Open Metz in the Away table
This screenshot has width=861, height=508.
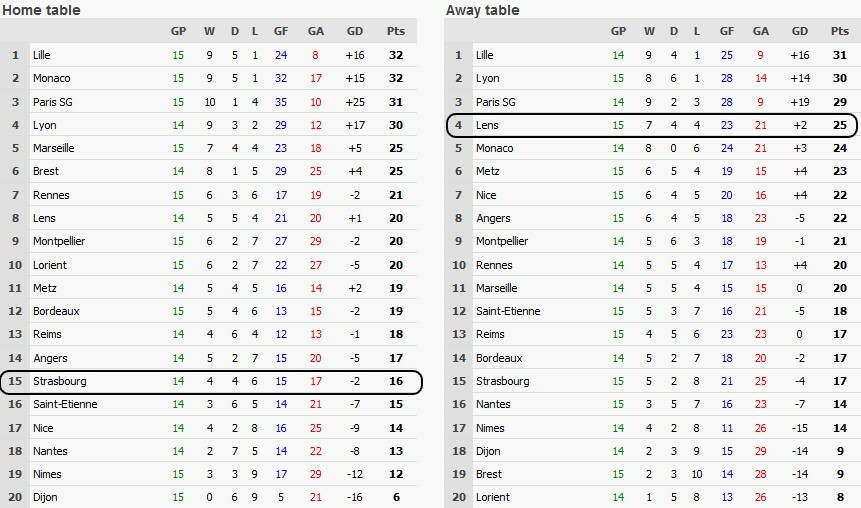click(488, 171)
